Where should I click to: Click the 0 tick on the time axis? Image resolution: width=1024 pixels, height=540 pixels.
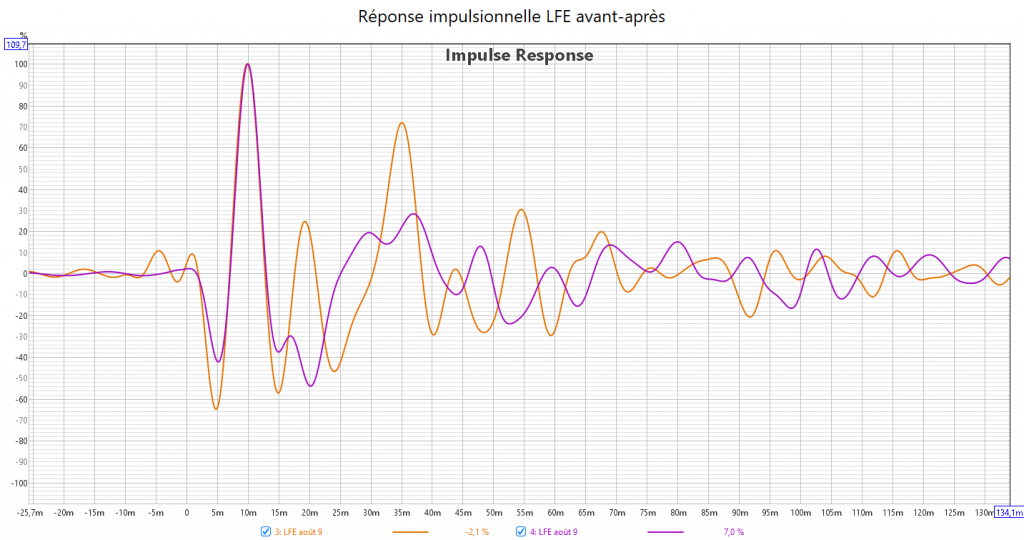pyautogui.click(x=187, y=513)
